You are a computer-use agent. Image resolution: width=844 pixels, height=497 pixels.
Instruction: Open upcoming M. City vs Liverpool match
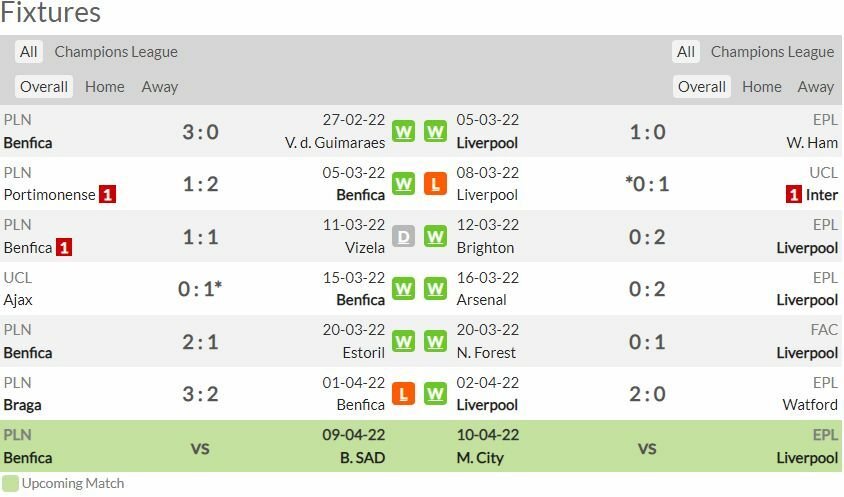(647, 448)
